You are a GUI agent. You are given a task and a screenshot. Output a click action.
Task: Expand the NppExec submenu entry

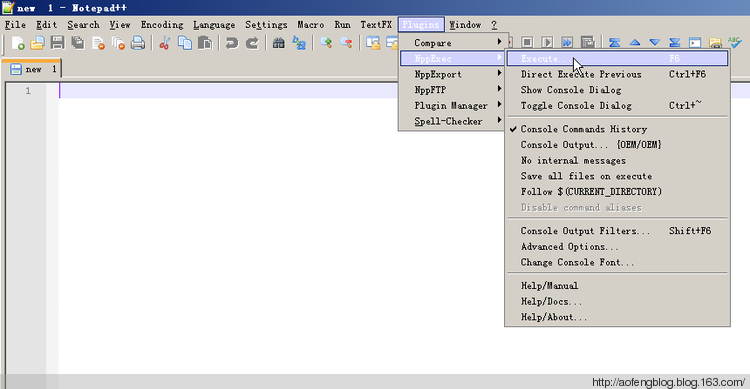[x=452, y=59]
